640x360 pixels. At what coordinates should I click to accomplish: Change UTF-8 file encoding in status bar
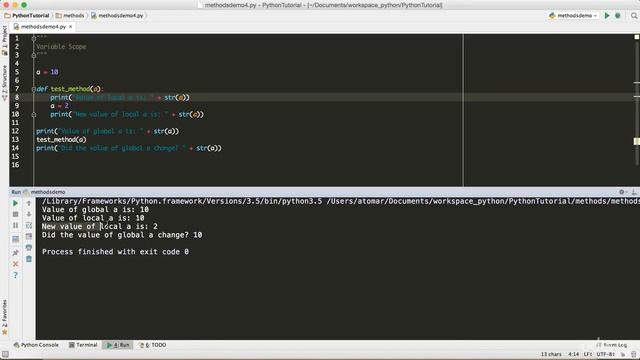click(606, 354)
